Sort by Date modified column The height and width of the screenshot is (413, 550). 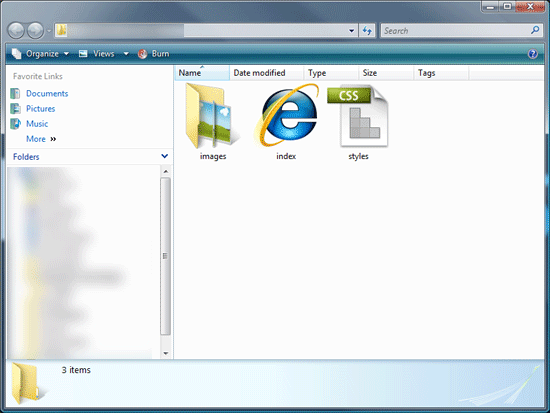pyautogui.click(x=267, y=73)
